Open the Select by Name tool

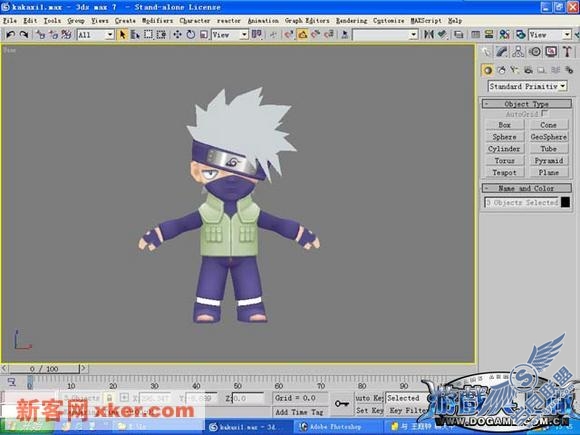pyautogui.click(x=135, y=35)
